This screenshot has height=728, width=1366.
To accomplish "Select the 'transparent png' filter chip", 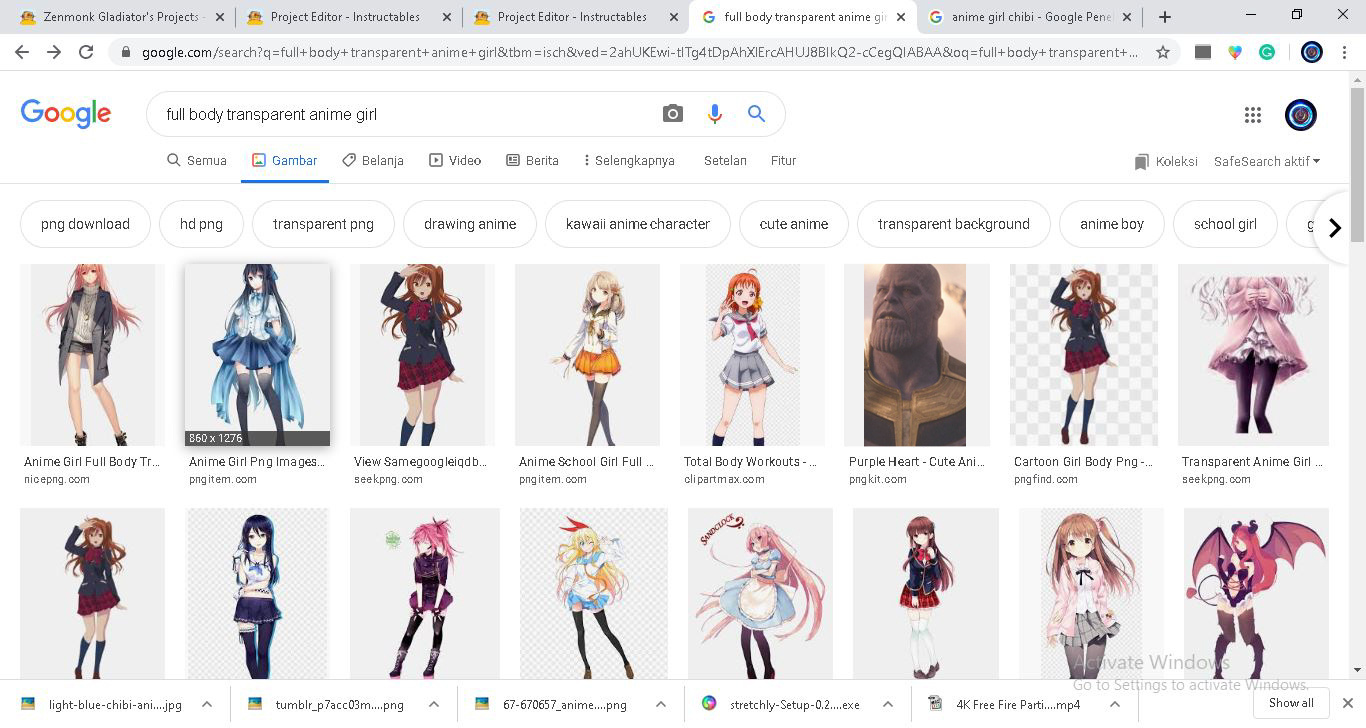I will (x=323, y=224).
